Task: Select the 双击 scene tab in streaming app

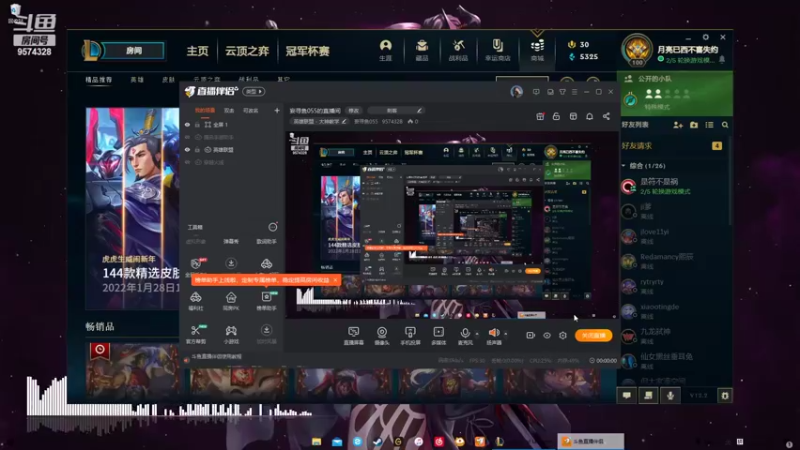Action: [x=229, y=110]
